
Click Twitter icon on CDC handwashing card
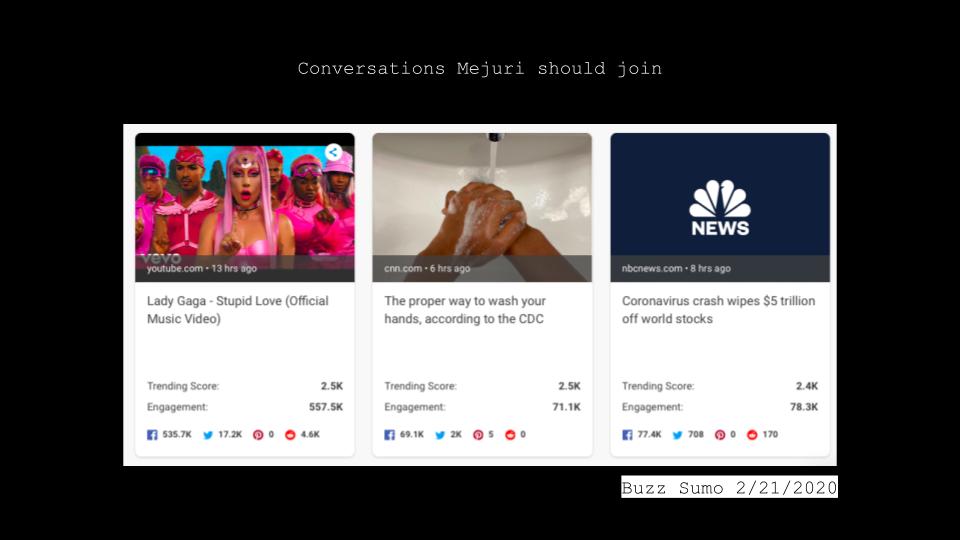tap(440, 435)
